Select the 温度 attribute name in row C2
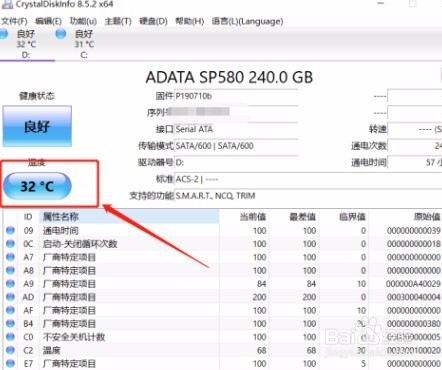This screenshot has width=442, height=370. tap(52, 350)
